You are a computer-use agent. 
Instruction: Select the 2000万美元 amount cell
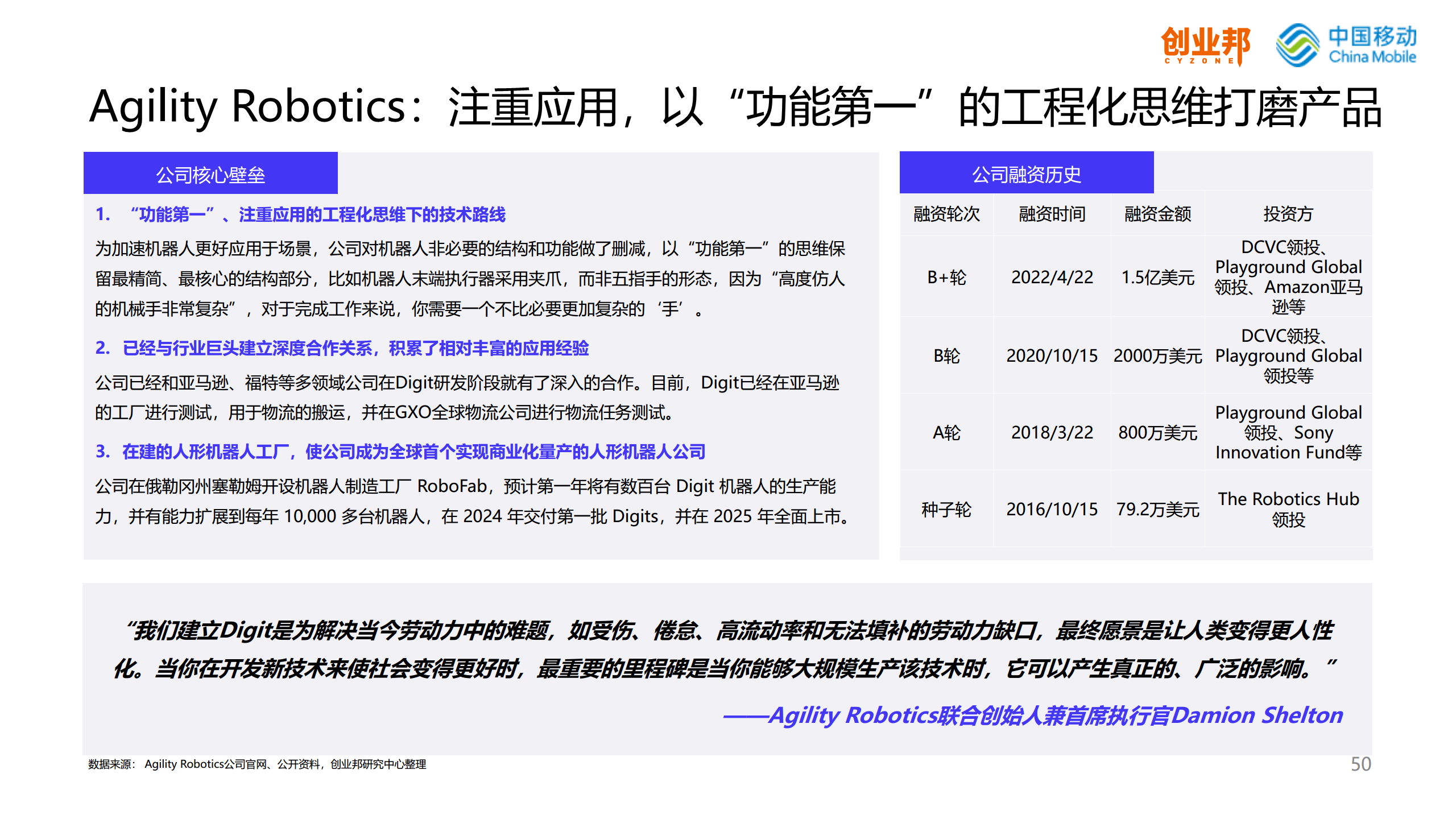[x=1158, y=355]
